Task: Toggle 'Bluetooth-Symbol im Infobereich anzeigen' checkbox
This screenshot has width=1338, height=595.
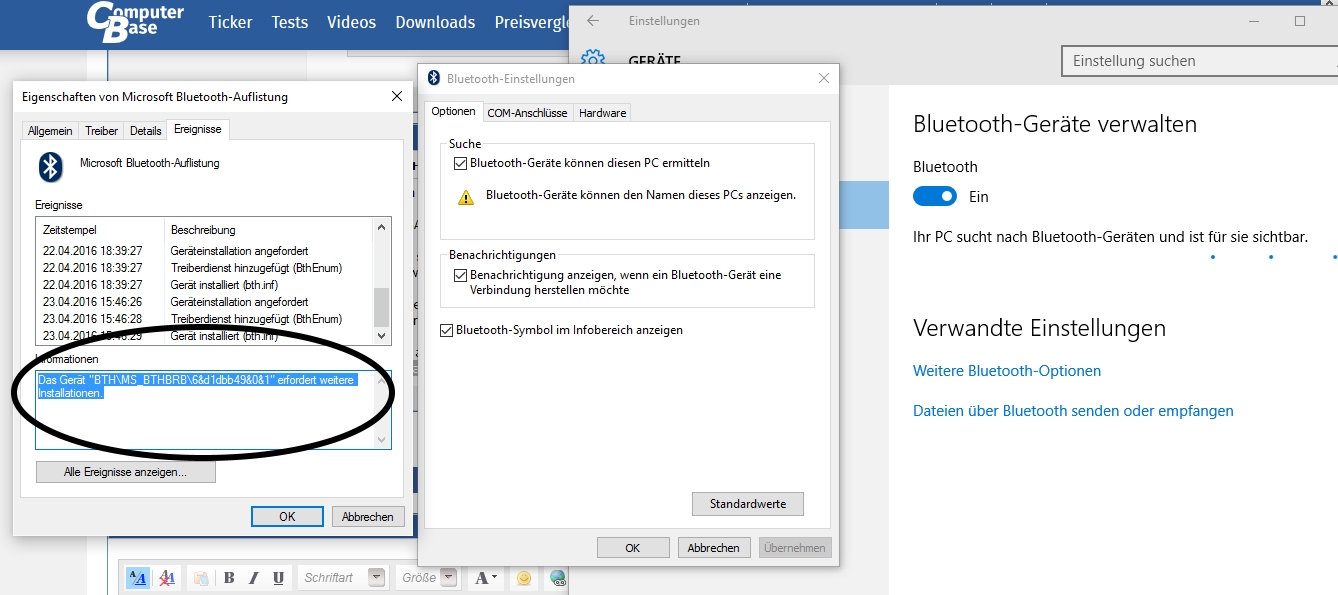Action: coord(447,330)
